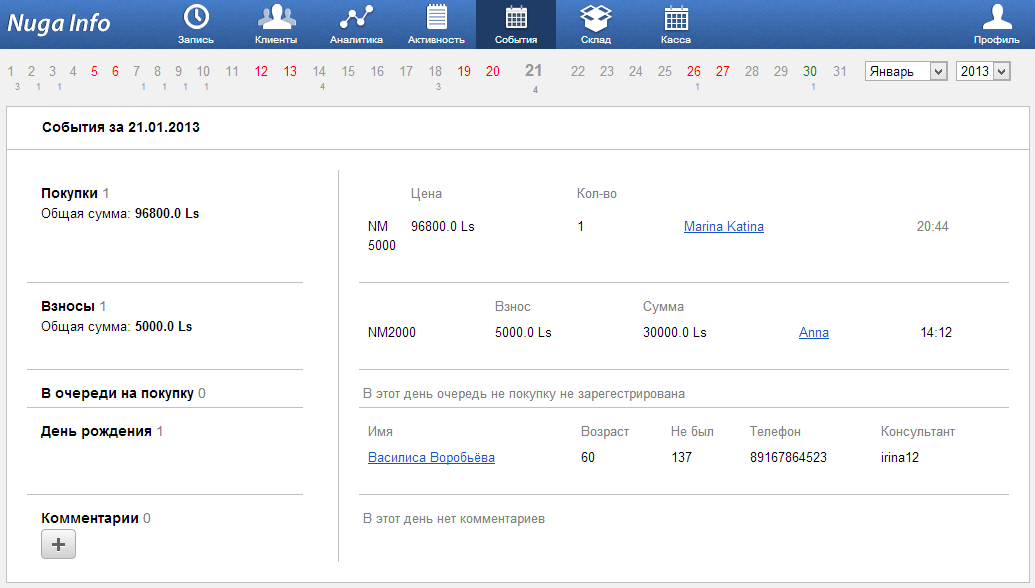Select day 14 in the date strip
The width and height of the screenshot is (1035, 588).
coord(319,71)
